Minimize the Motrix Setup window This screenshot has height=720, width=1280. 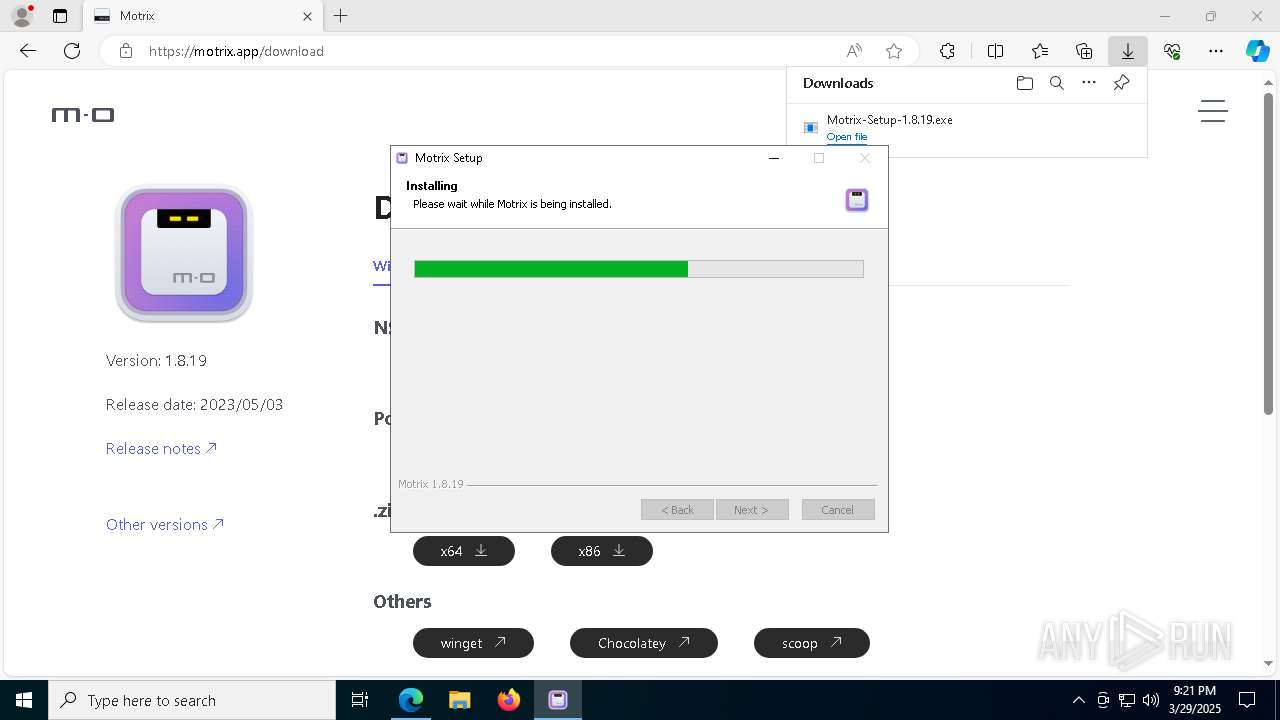tap(774, 158)
